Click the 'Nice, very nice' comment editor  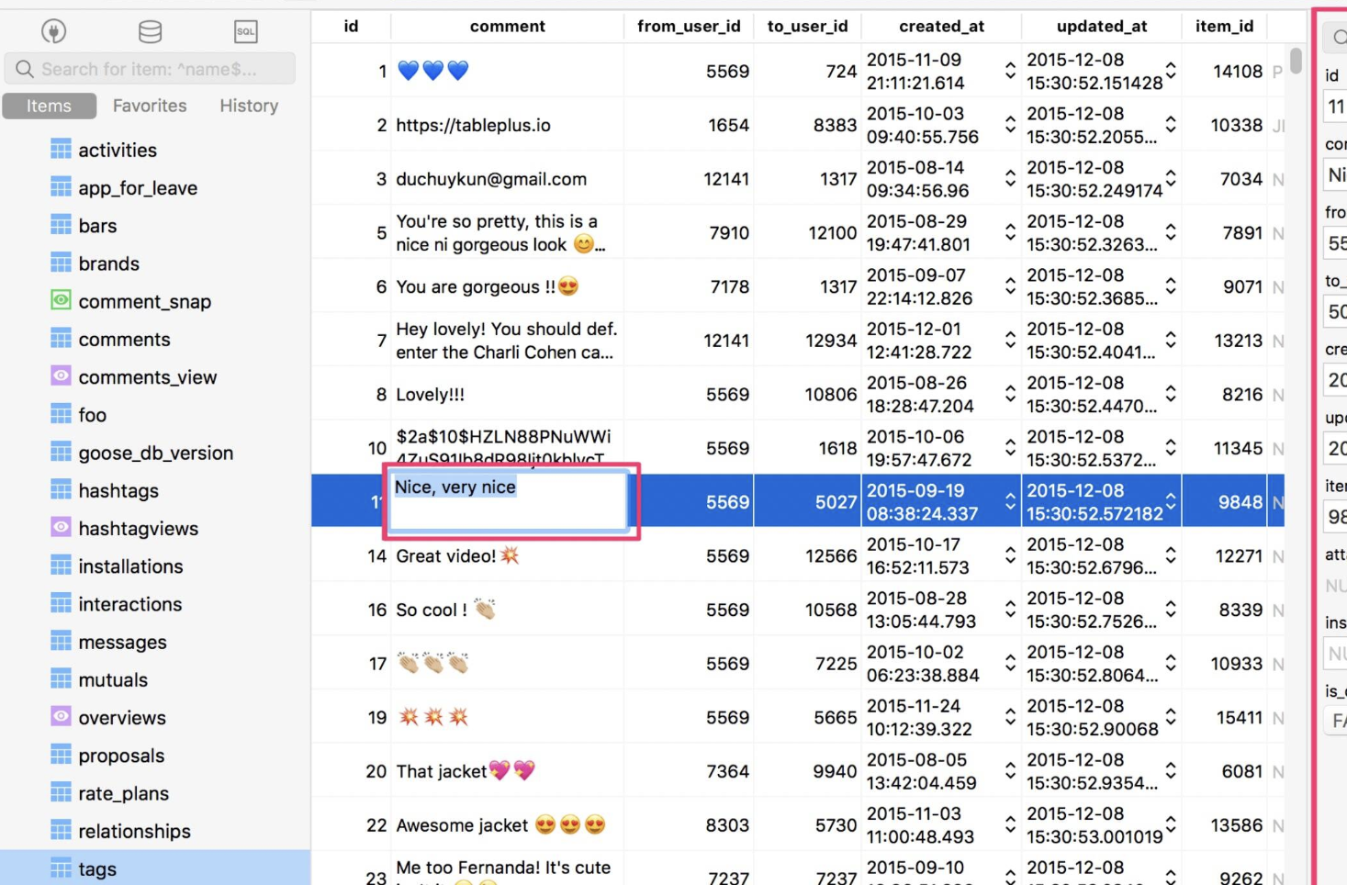click(508, 500)
